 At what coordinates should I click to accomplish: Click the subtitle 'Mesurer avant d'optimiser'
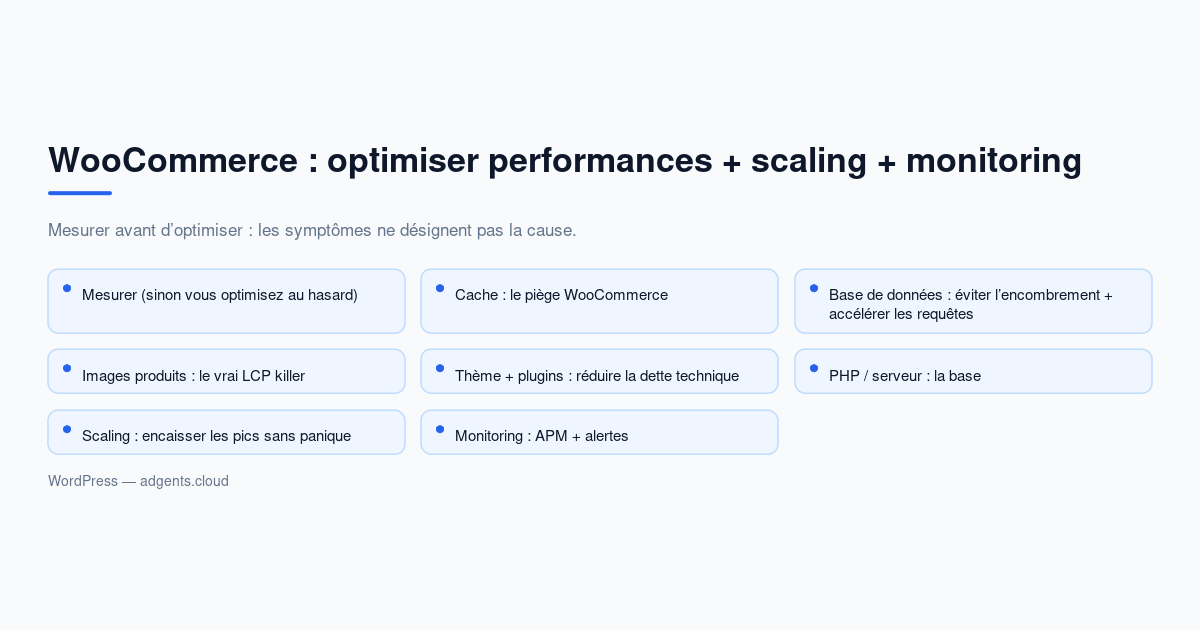coord(312,230)
